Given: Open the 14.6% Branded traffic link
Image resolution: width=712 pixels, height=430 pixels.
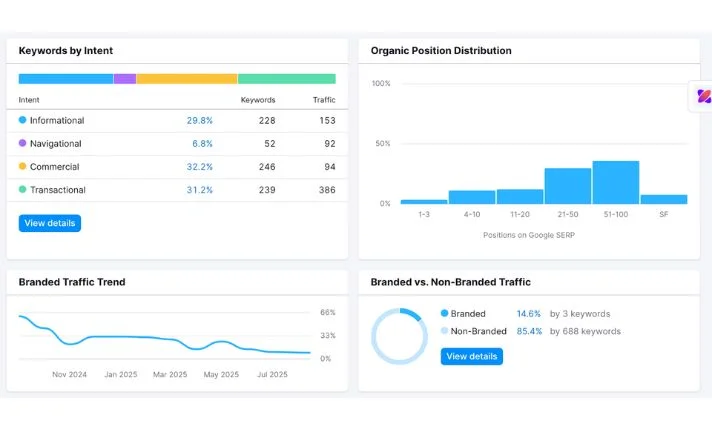Looking at the screenshot, I should tap(528, 313).
